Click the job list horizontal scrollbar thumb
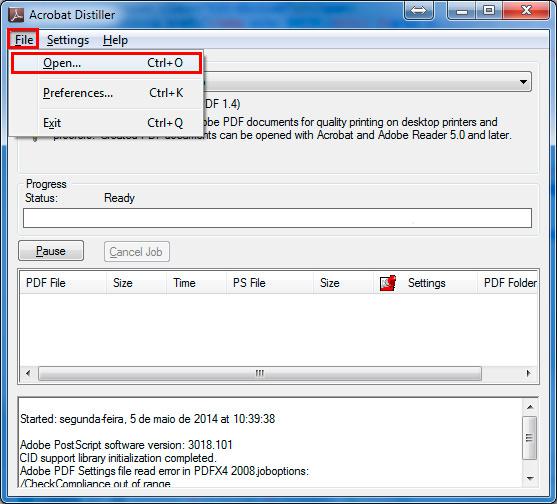 click(x=260, y=373)
